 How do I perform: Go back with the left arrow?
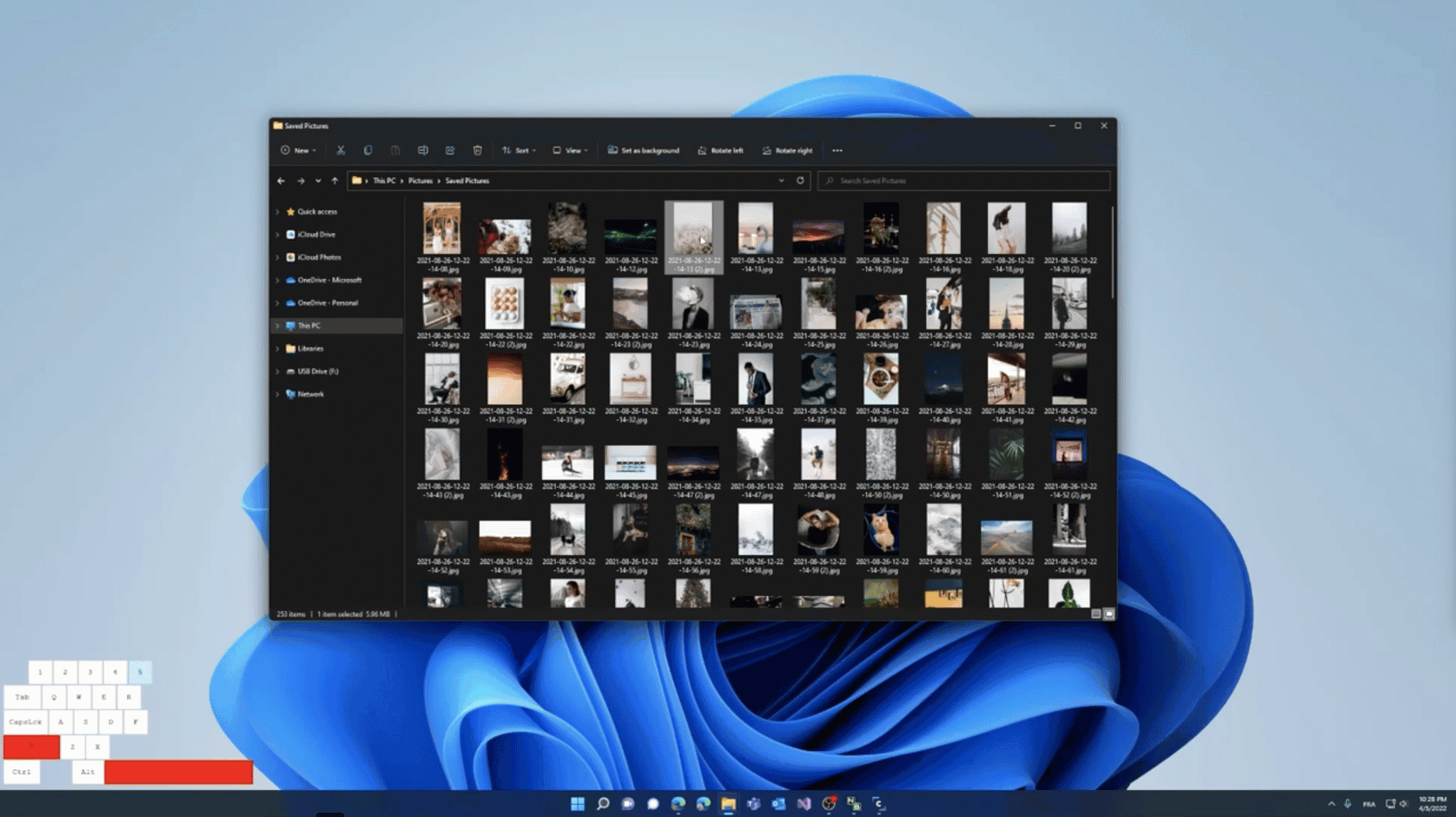coord(281,181)
